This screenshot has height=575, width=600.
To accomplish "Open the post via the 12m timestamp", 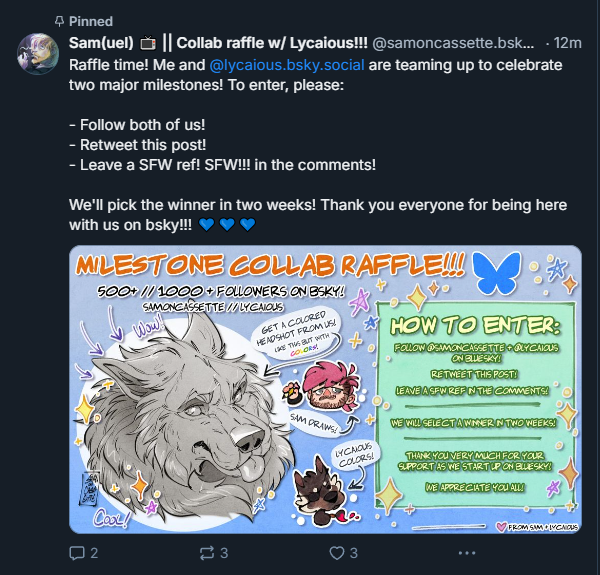I will click(567, 43).
